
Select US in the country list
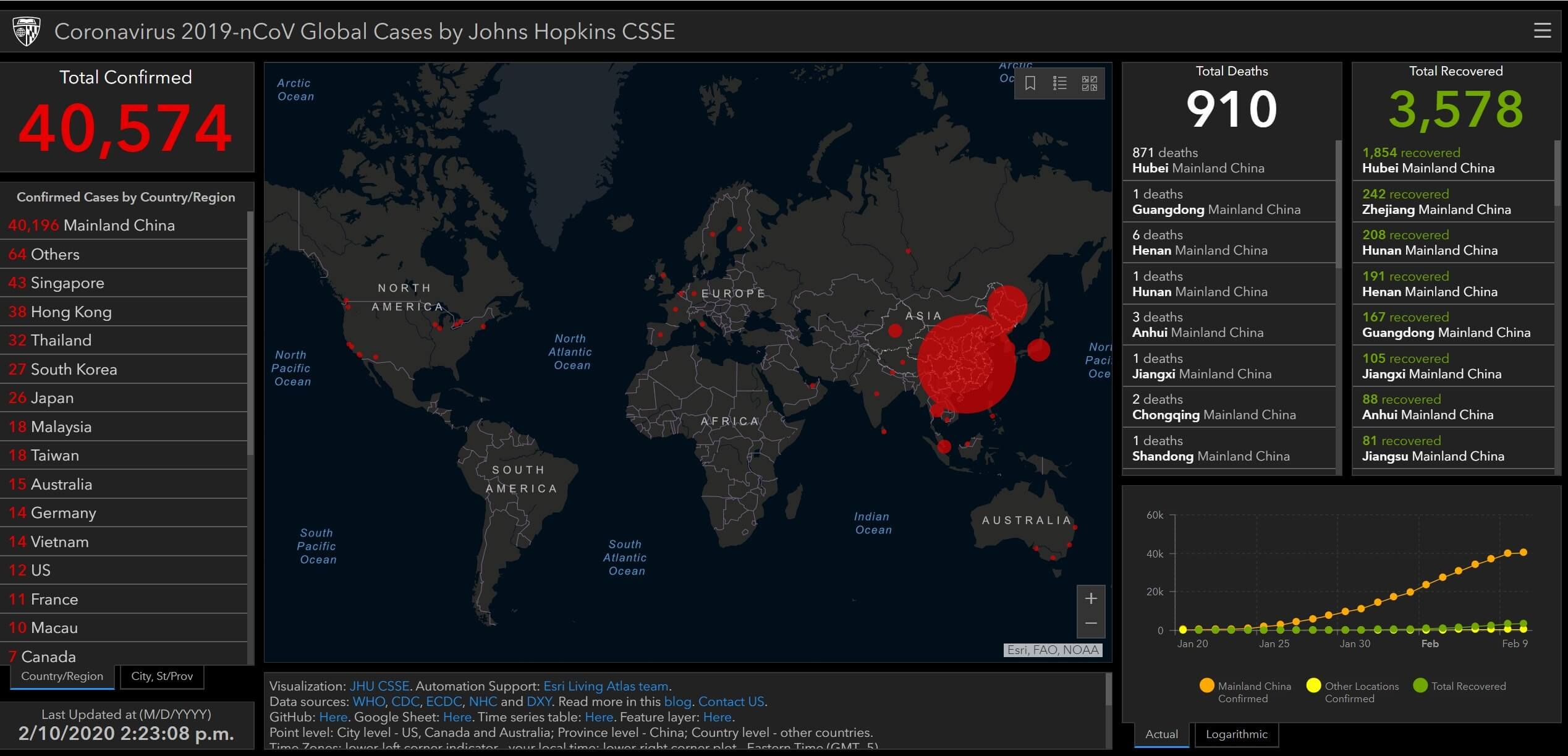tap(124, 571)
